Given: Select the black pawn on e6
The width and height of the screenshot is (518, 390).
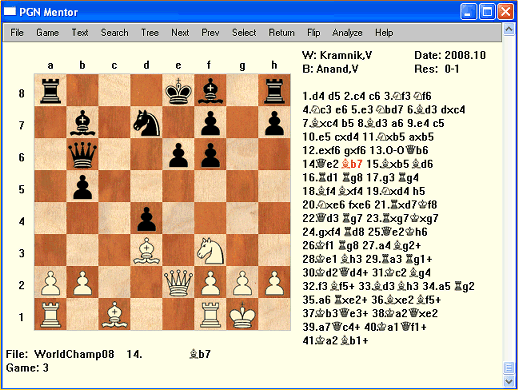Looking at the screenshot, I should coord(178,154).
